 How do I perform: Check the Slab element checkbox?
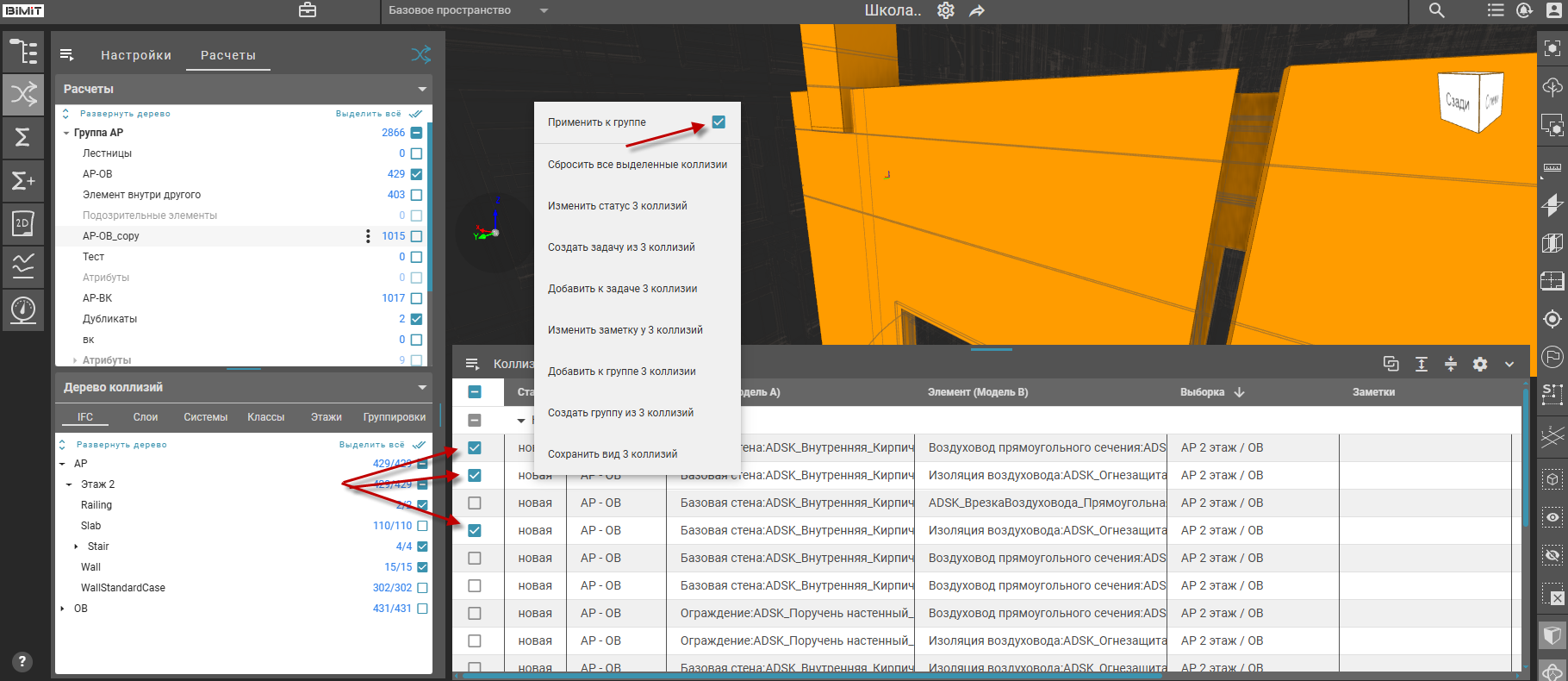[x=422, y=526]
